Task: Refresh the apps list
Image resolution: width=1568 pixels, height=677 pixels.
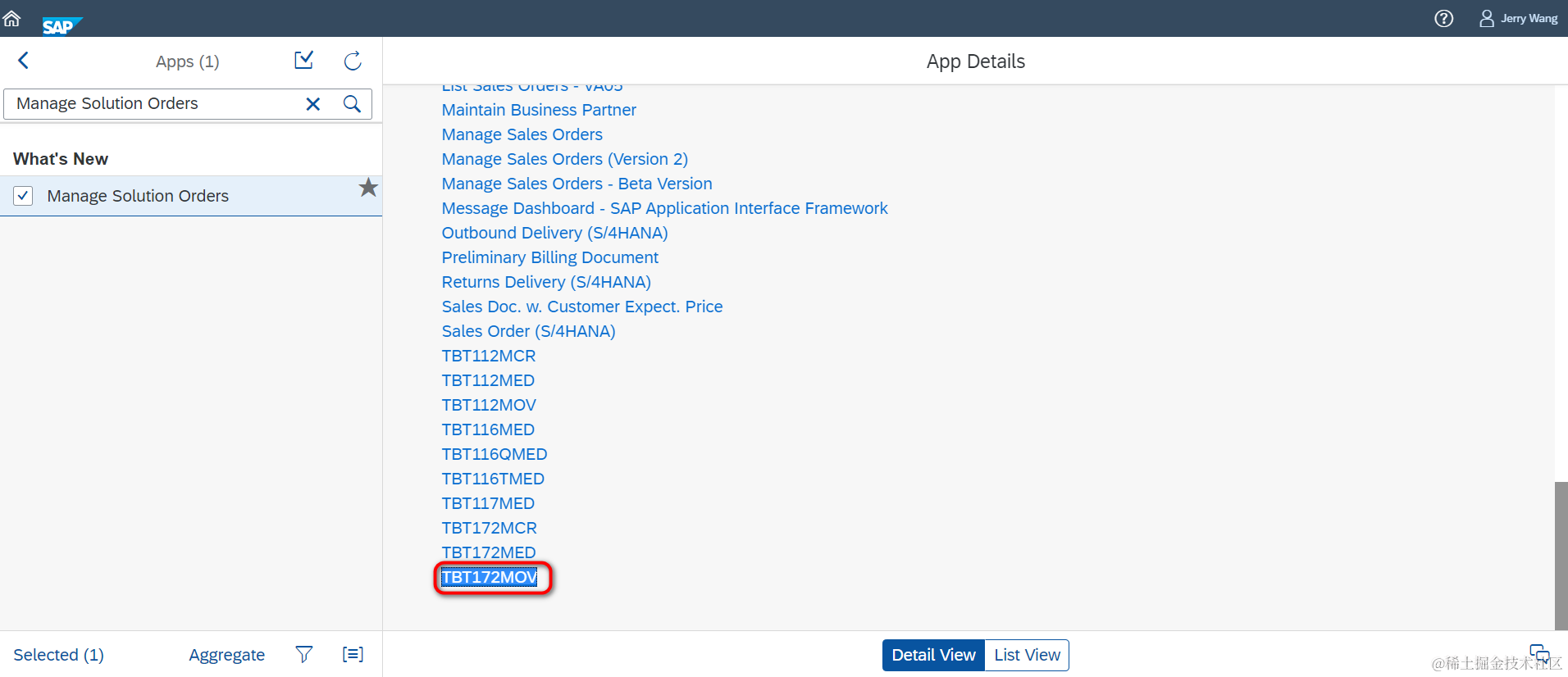Action: click(x=353, y=61)
